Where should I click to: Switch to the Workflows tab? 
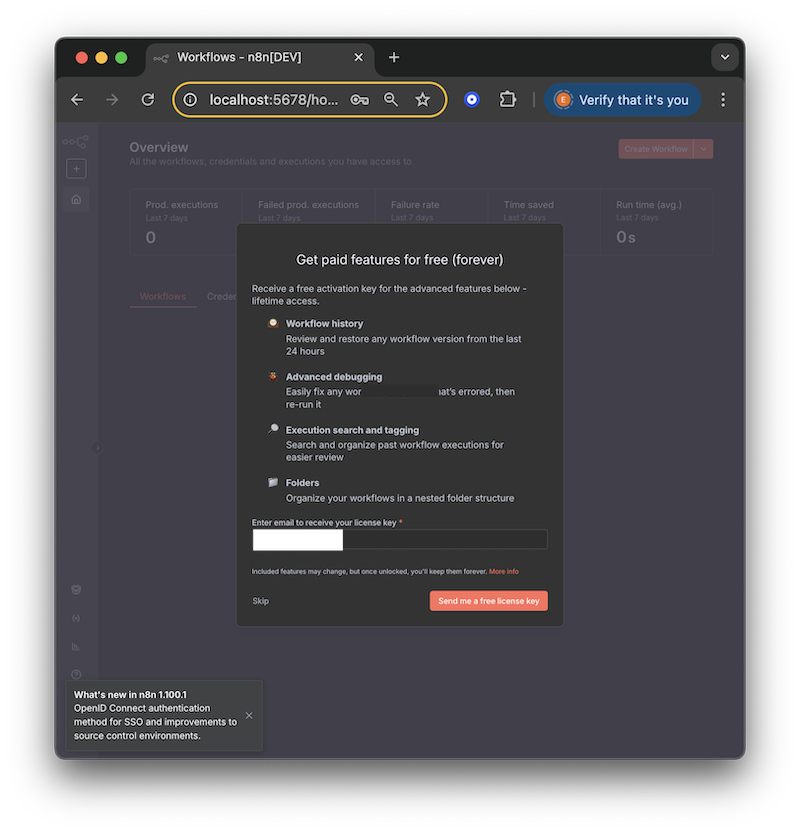(x=163, y=297)
